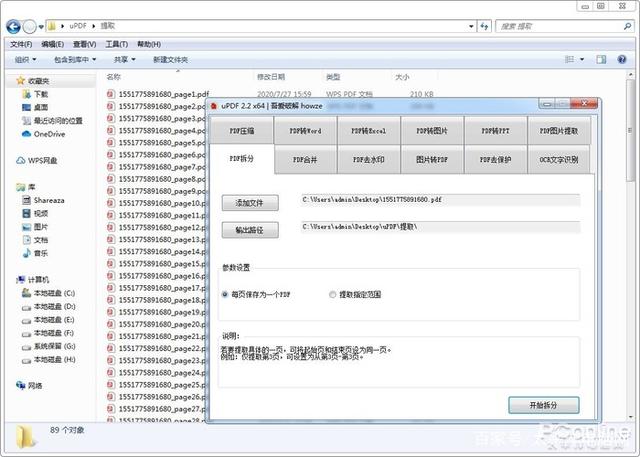Screen dimensions: 640x457
Task: Switch to PDF转Word tab
Action: tap(305, 131)
